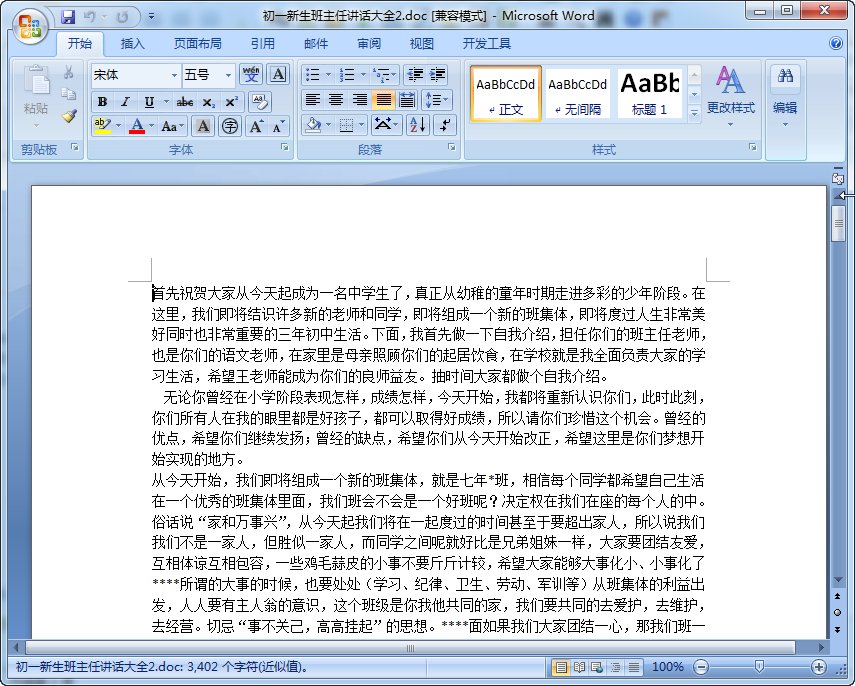Align text to the right
This screenshot has width=855, height=686.
tap(359, 100)
